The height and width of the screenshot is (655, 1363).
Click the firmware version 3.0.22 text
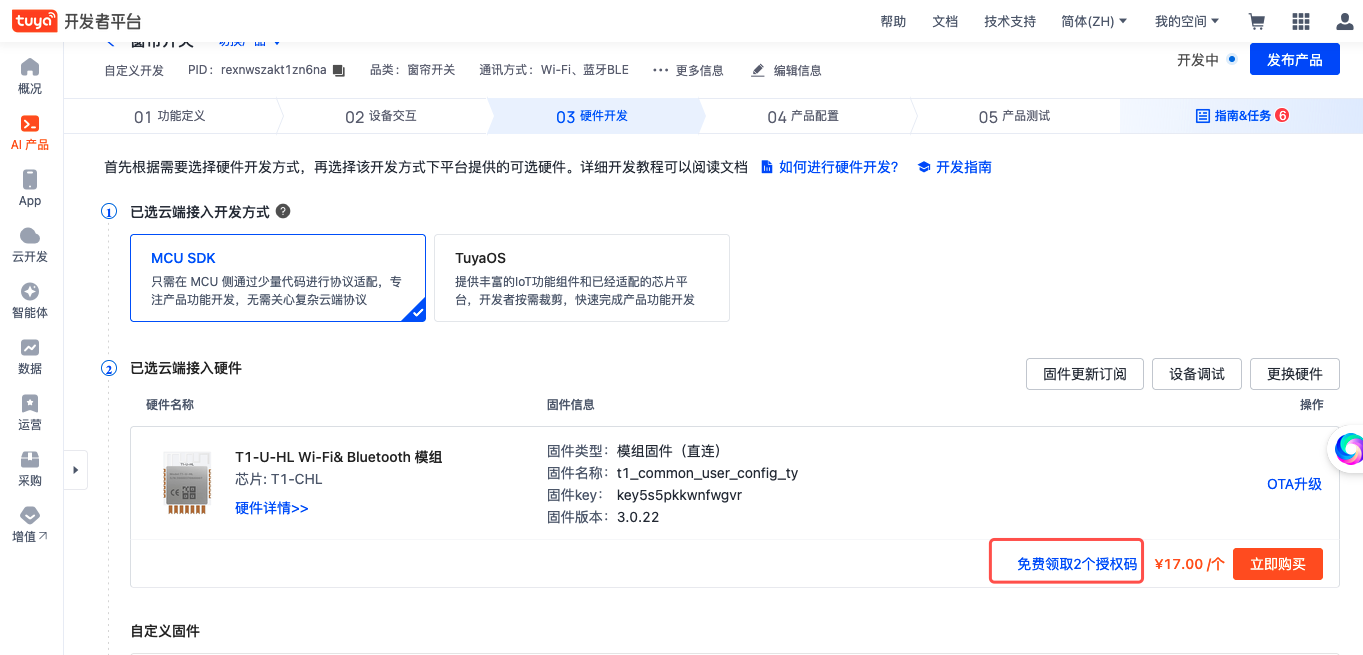click(x=638, y=517)
